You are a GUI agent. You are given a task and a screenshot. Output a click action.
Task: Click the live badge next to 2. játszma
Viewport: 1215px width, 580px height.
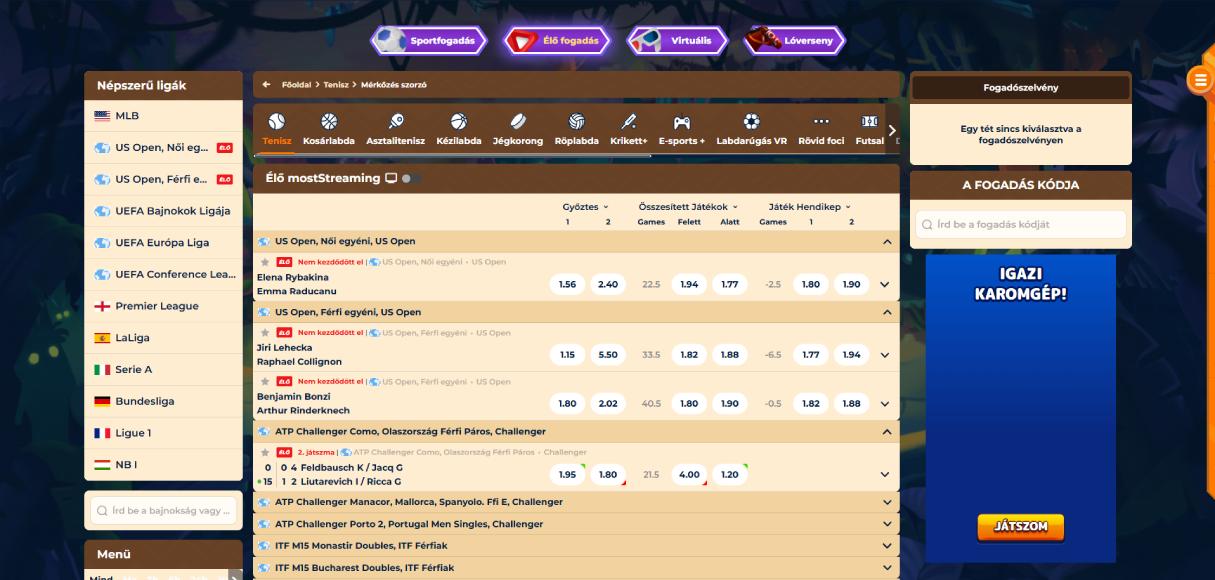[x=284, y=452]
